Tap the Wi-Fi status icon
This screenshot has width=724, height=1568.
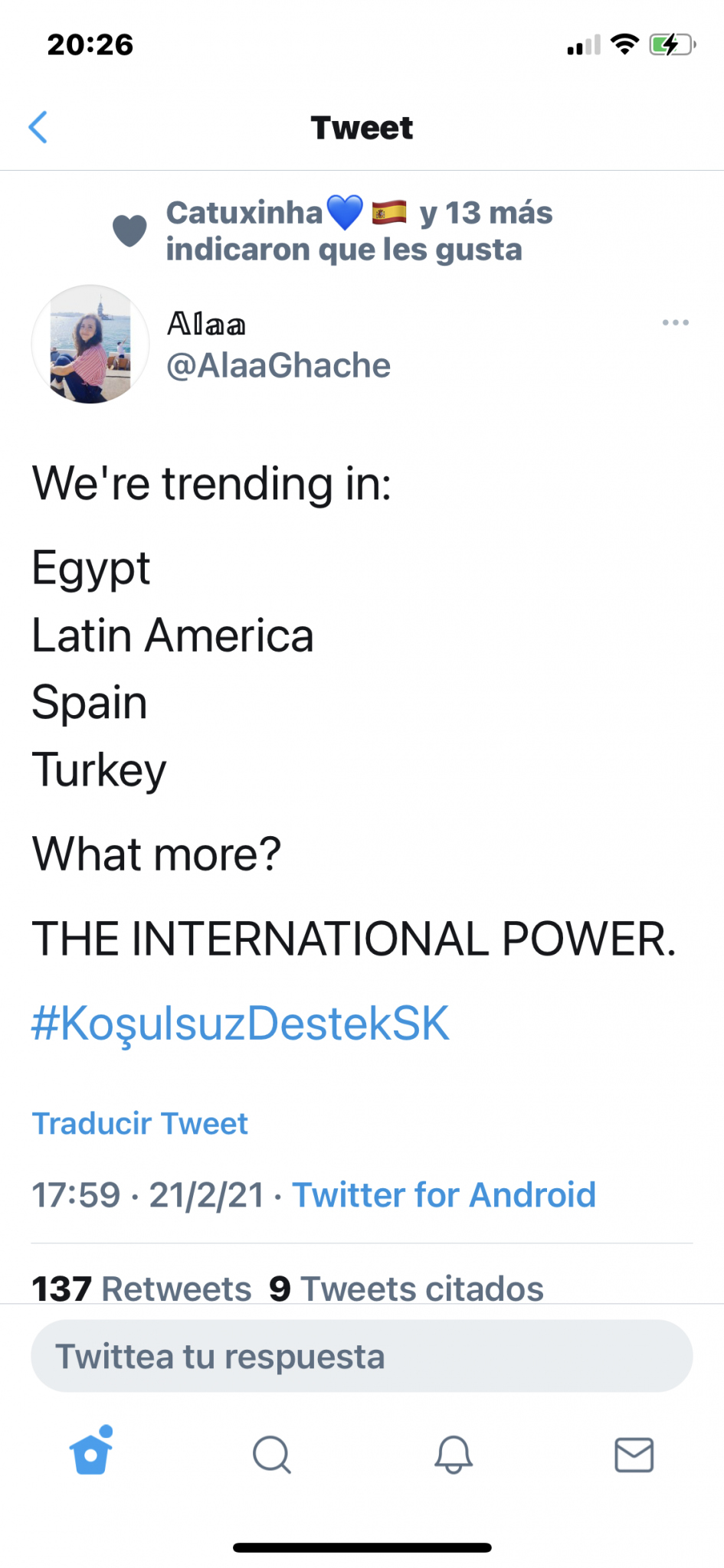point(625,45)
